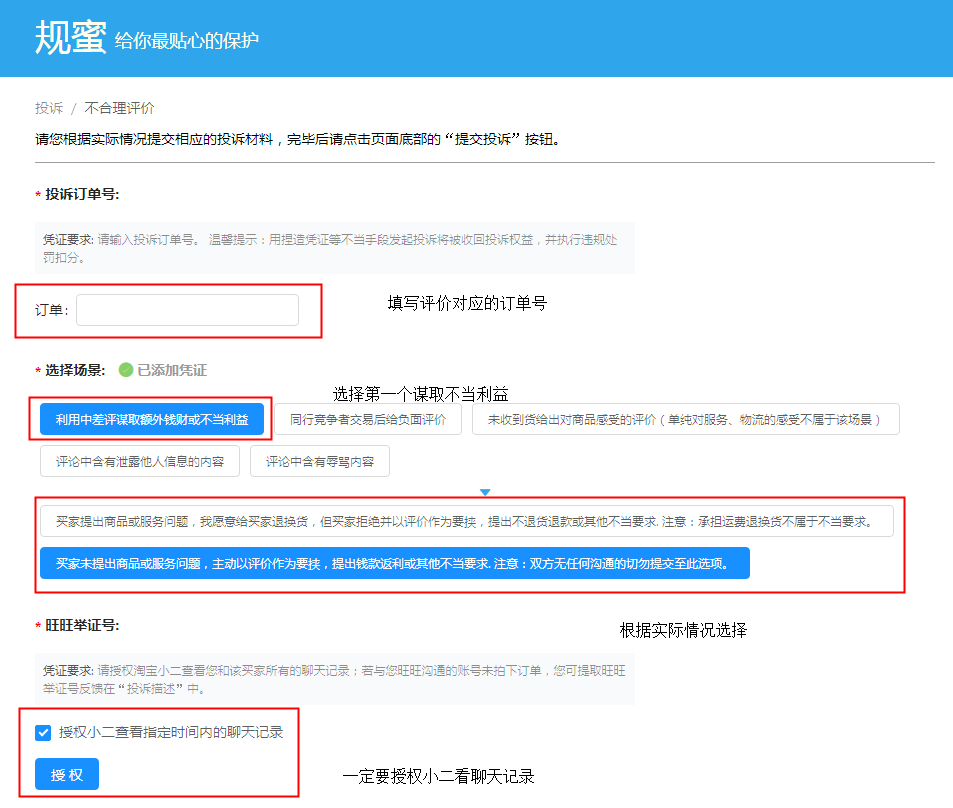Click the blue triangle below scenario buttons
Viewport: 953px width, 808px height.
pos(485,492)
